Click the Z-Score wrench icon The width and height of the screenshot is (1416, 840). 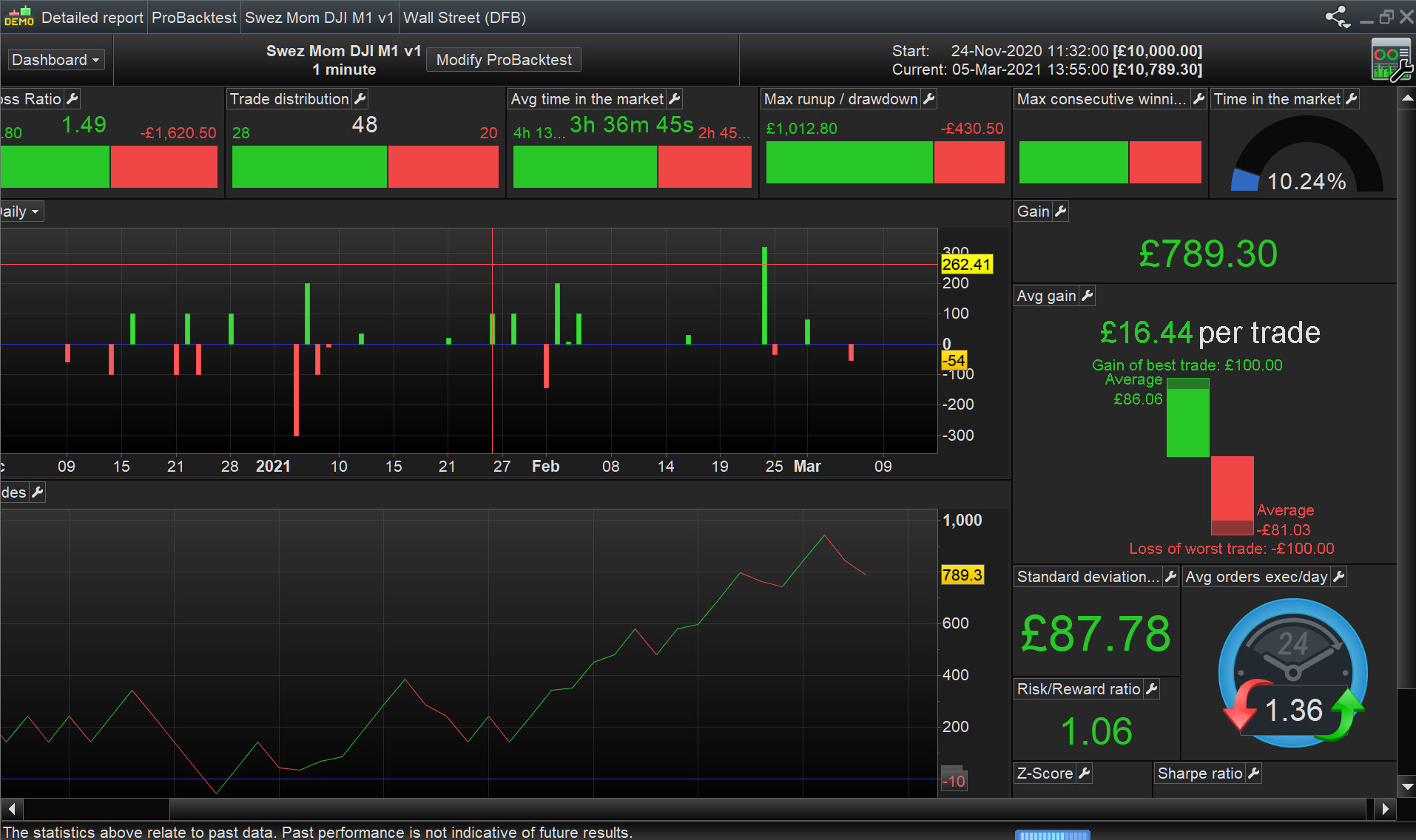coord(1085,773)
